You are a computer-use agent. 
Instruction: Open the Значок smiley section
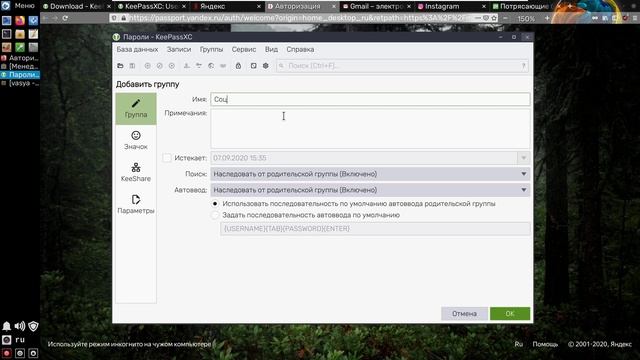click(136, 140)
